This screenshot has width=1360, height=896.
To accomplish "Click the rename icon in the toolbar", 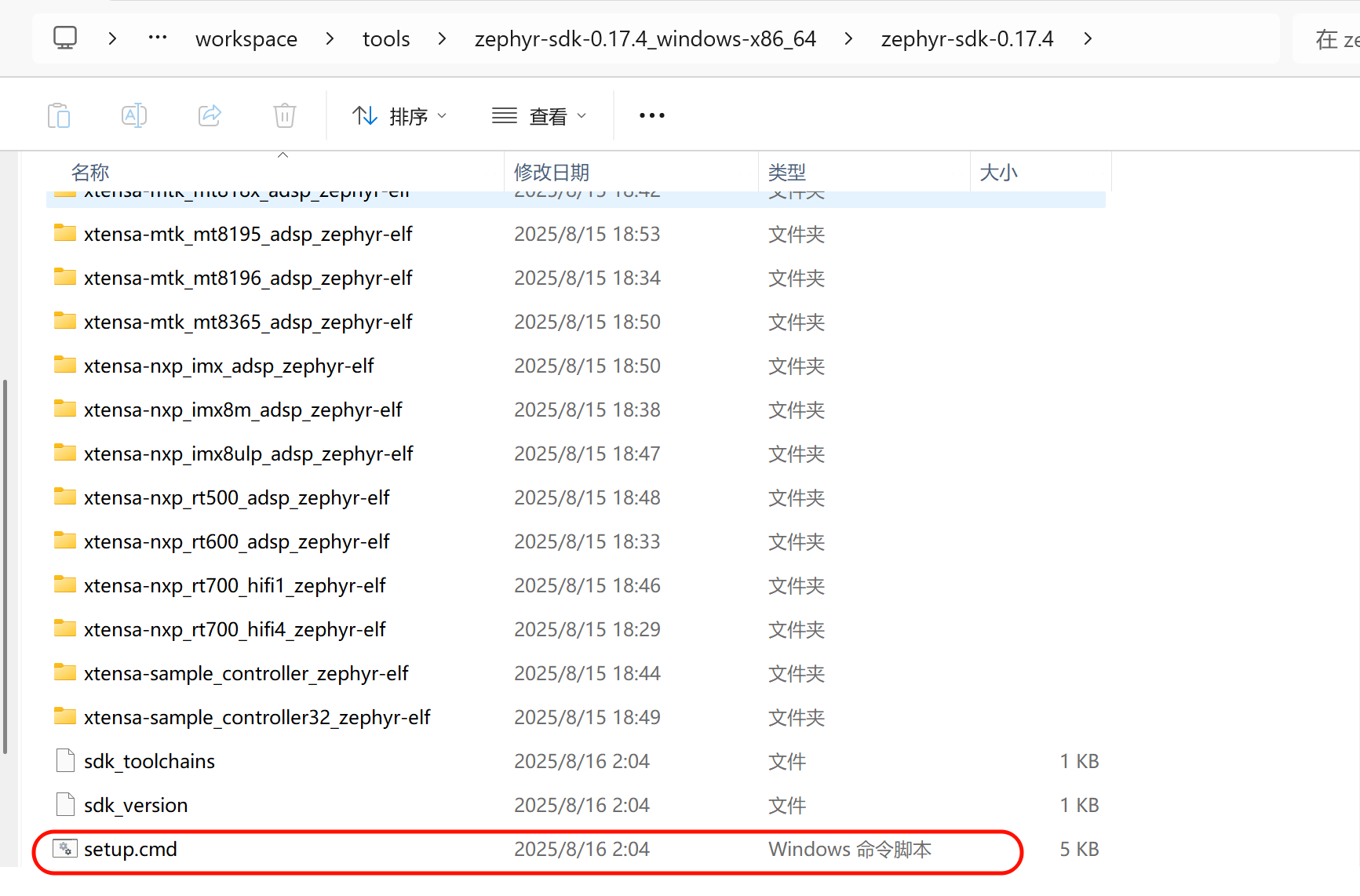I will click(133, 115).
